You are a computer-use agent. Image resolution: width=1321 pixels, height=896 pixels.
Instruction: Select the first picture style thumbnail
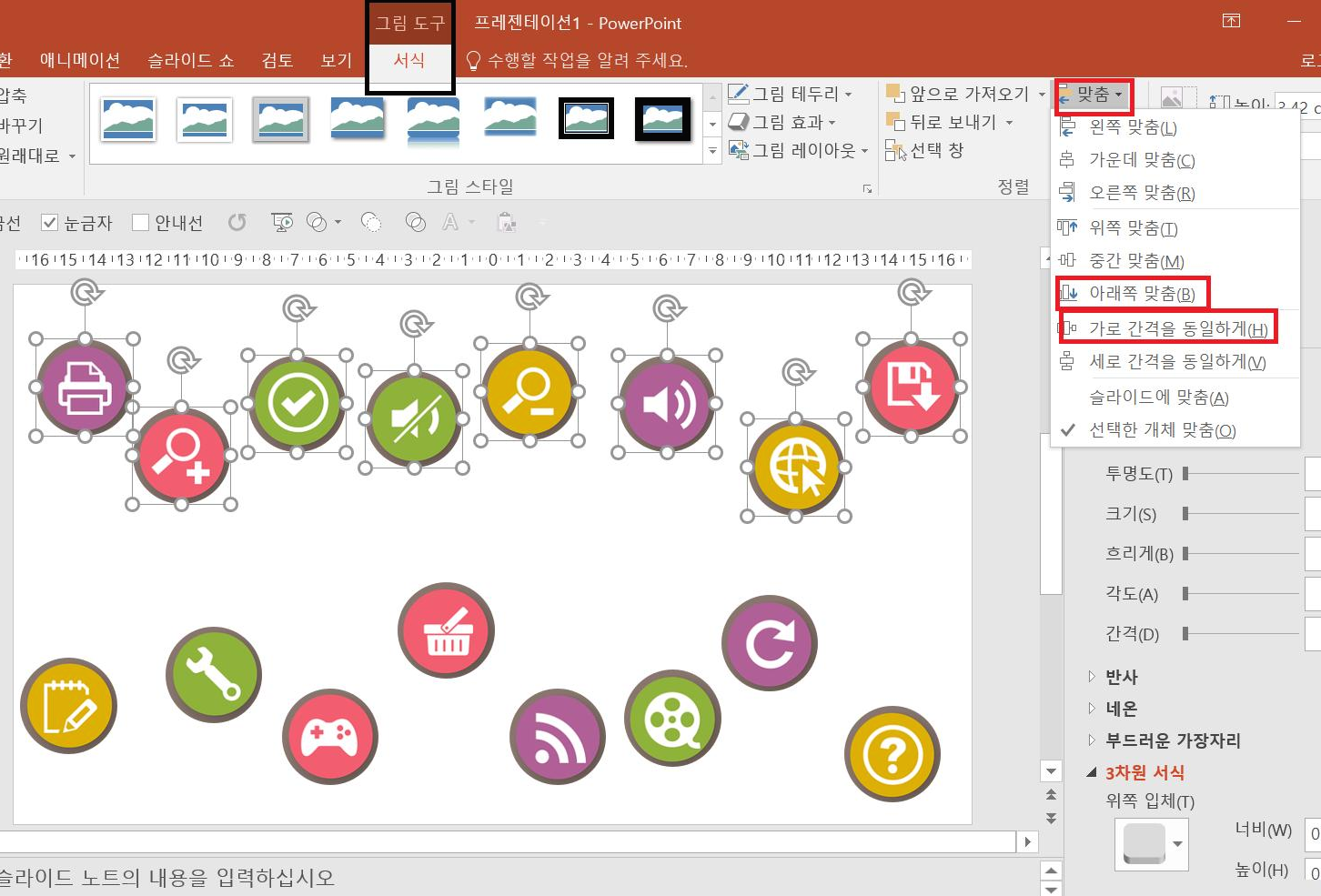click(x=128, y=119)
